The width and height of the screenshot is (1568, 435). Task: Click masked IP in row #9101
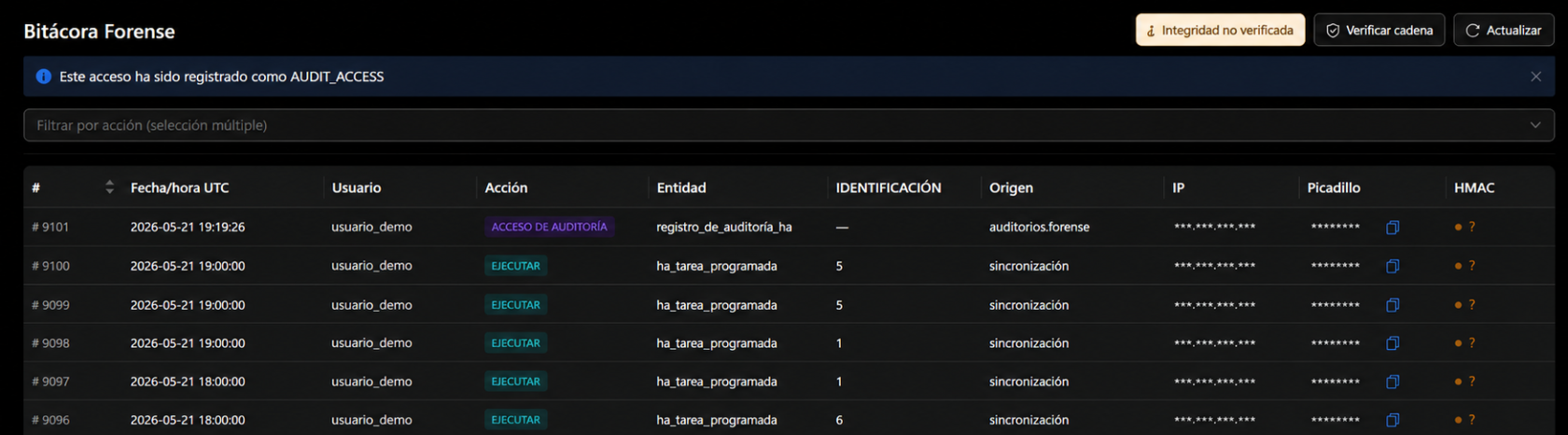1214,227
